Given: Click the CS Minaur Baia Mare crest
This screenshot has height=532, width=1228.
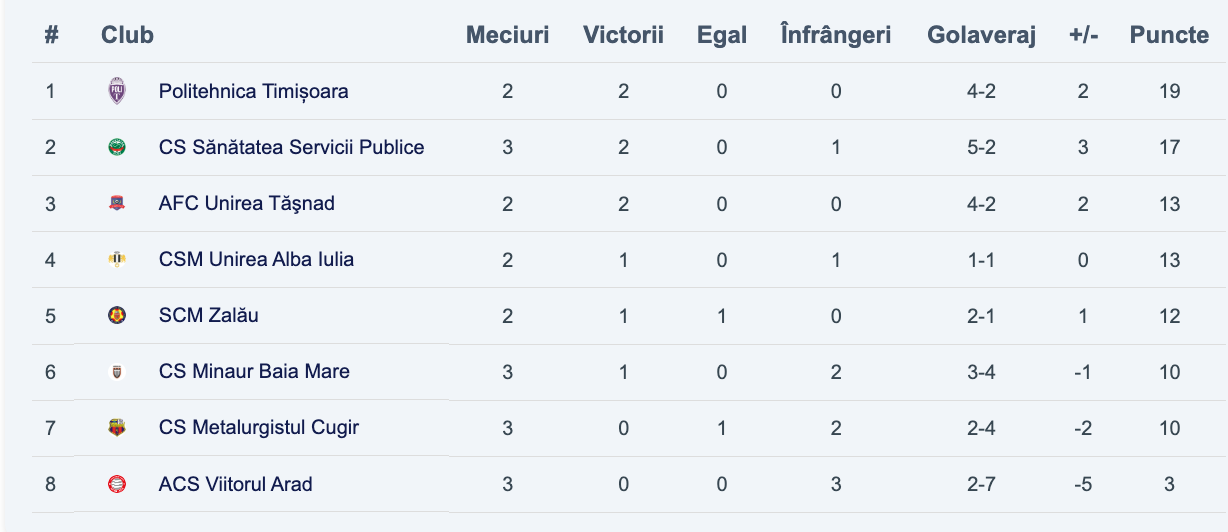Looking at the screenshot, I should 117,371.
